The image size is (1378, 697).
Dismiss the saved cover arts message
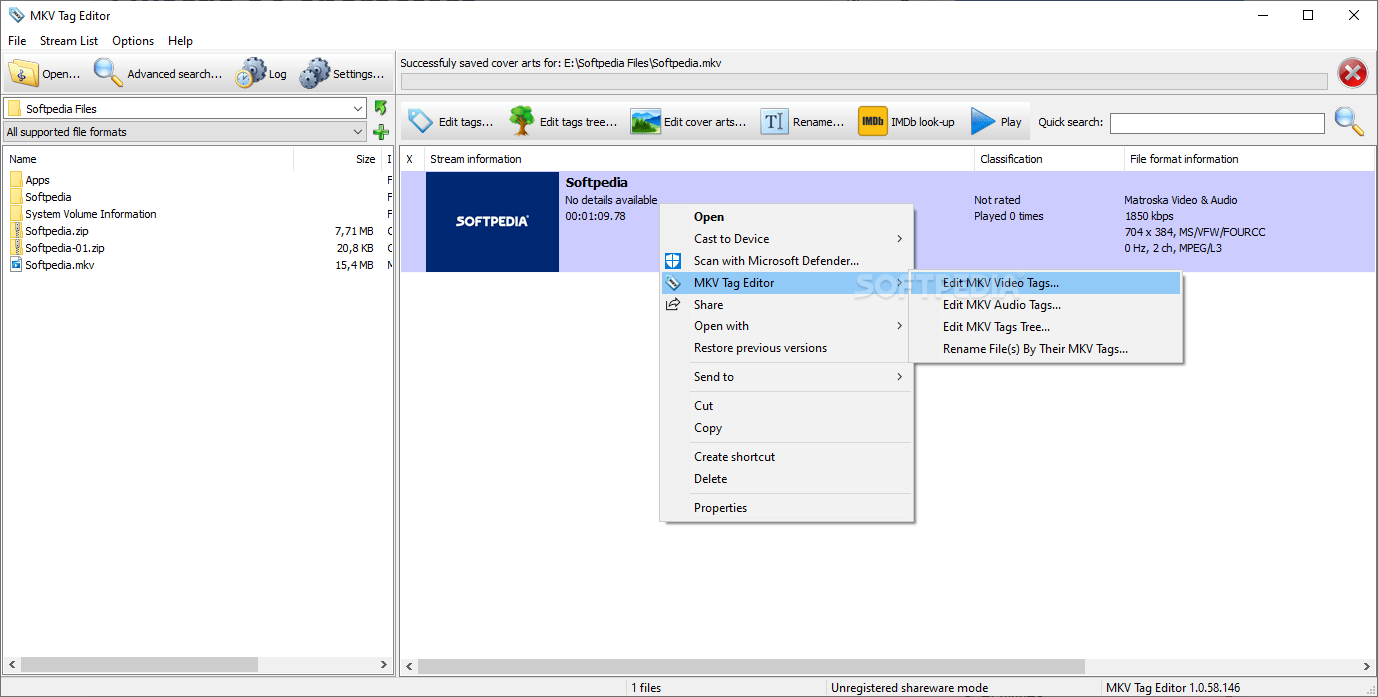[1352, 72]
